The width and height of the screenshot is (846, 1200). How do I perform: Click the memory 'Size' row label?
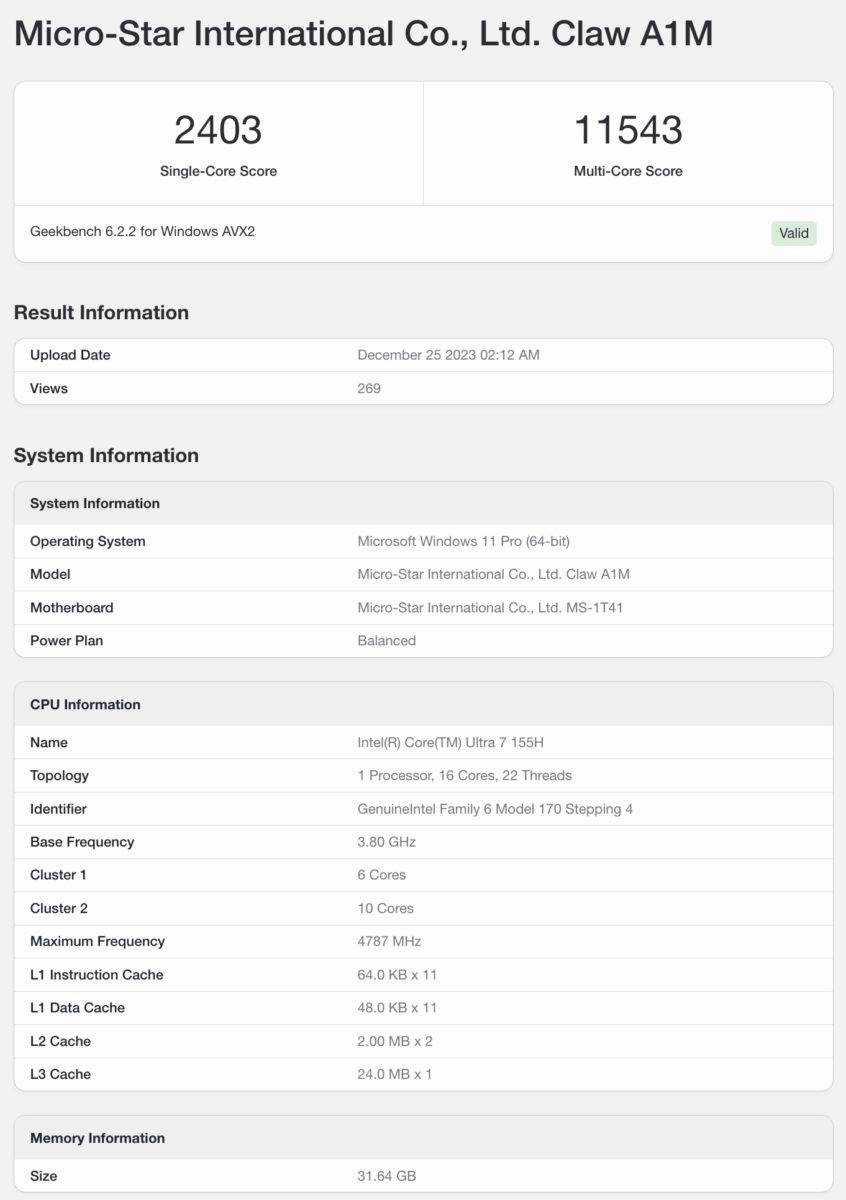pyautogui.click(x=44, y=1176)
